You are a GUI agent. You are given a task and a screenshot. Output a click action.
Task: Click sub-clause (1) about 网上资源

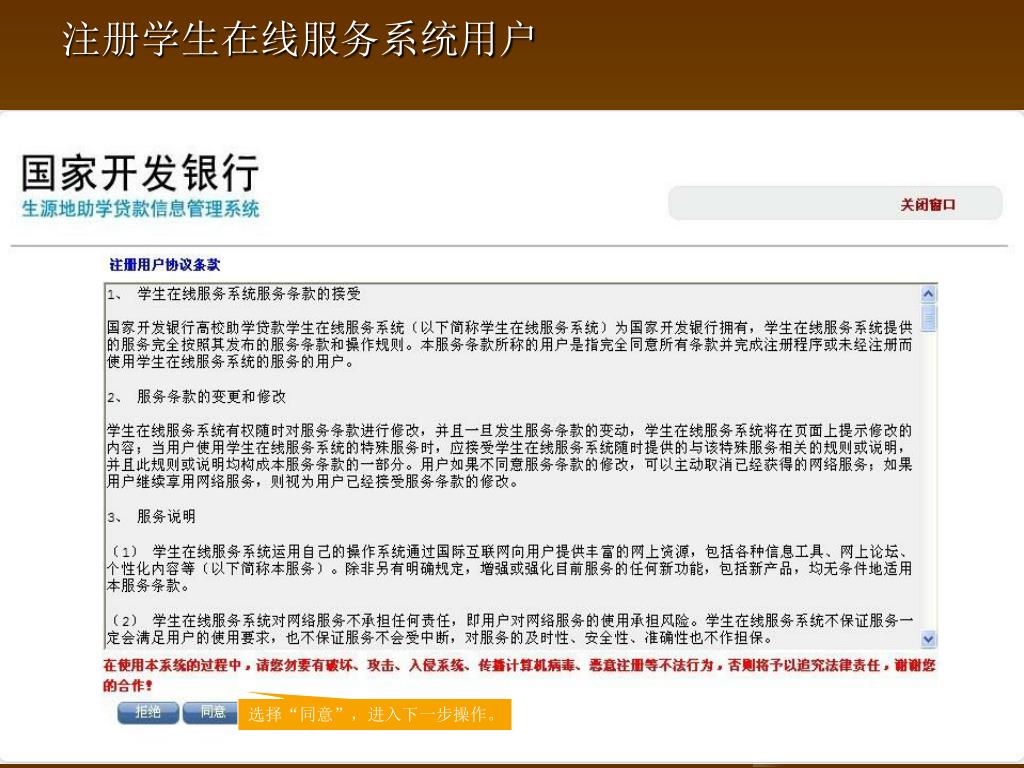509,568
